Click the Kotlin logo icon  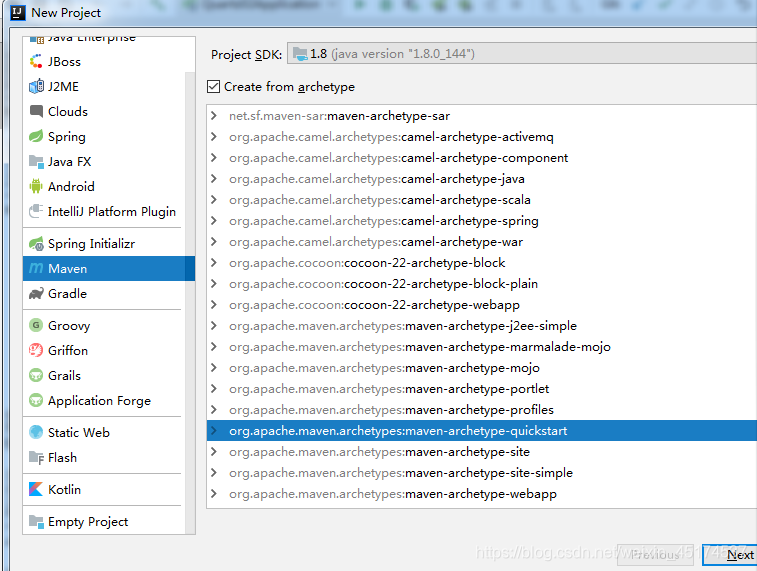tap(36, 489)
